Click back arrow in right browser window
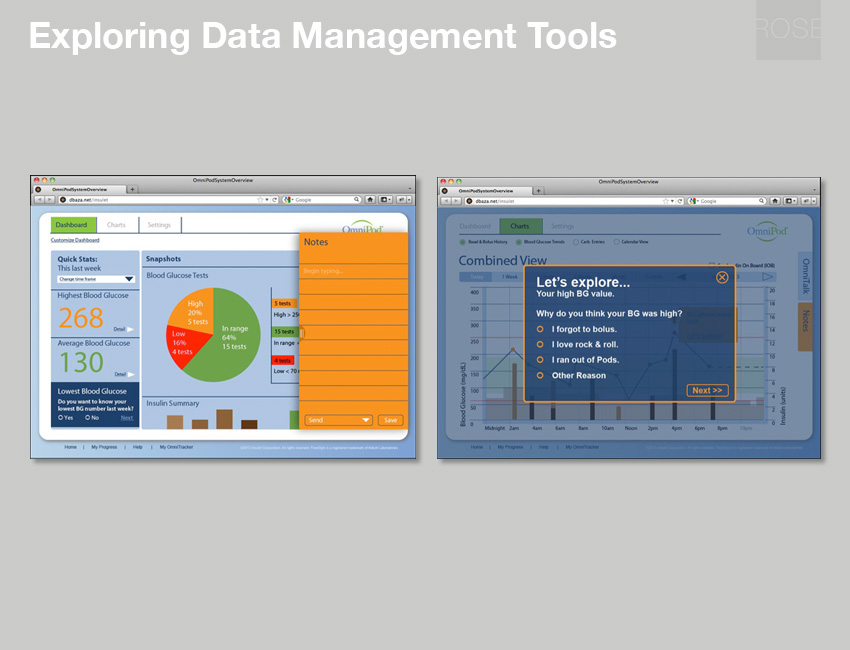This screenshot has width=850, height=650. (446, 201)
